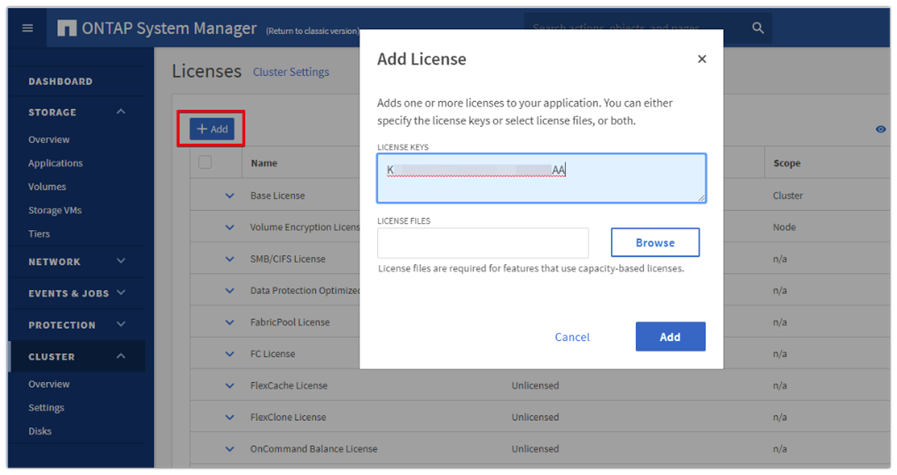Expand the Network sidebar section
Screen dimensions: 897x475
pyautogui.click(x=121, y=262)
